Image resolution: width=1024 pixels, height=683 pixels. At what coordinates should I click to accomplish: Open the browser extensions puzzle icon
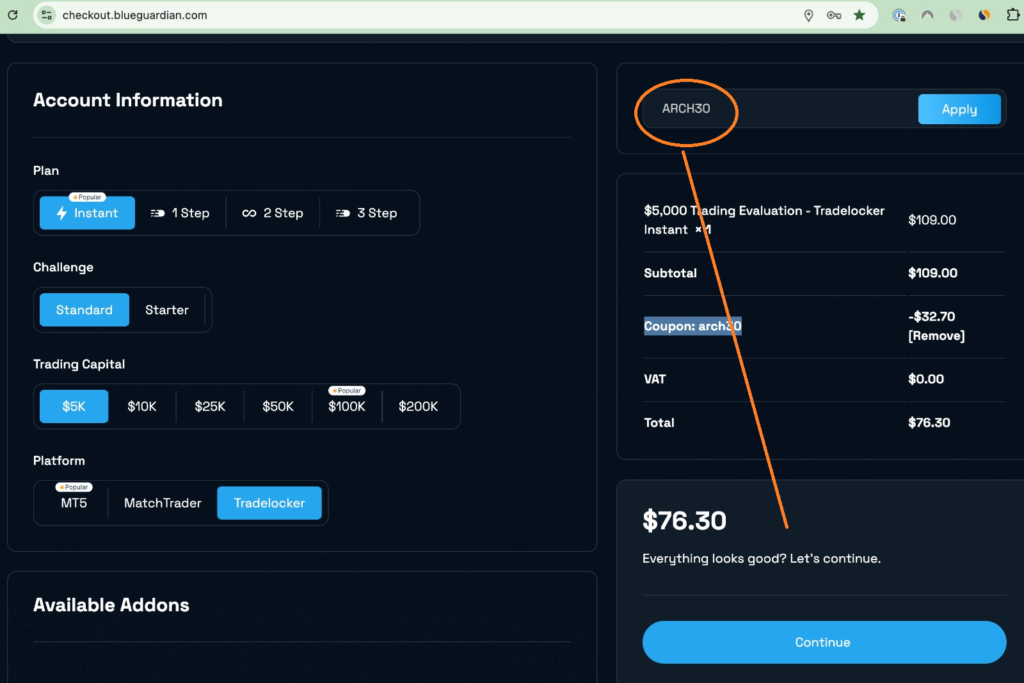pos(1012,15)
